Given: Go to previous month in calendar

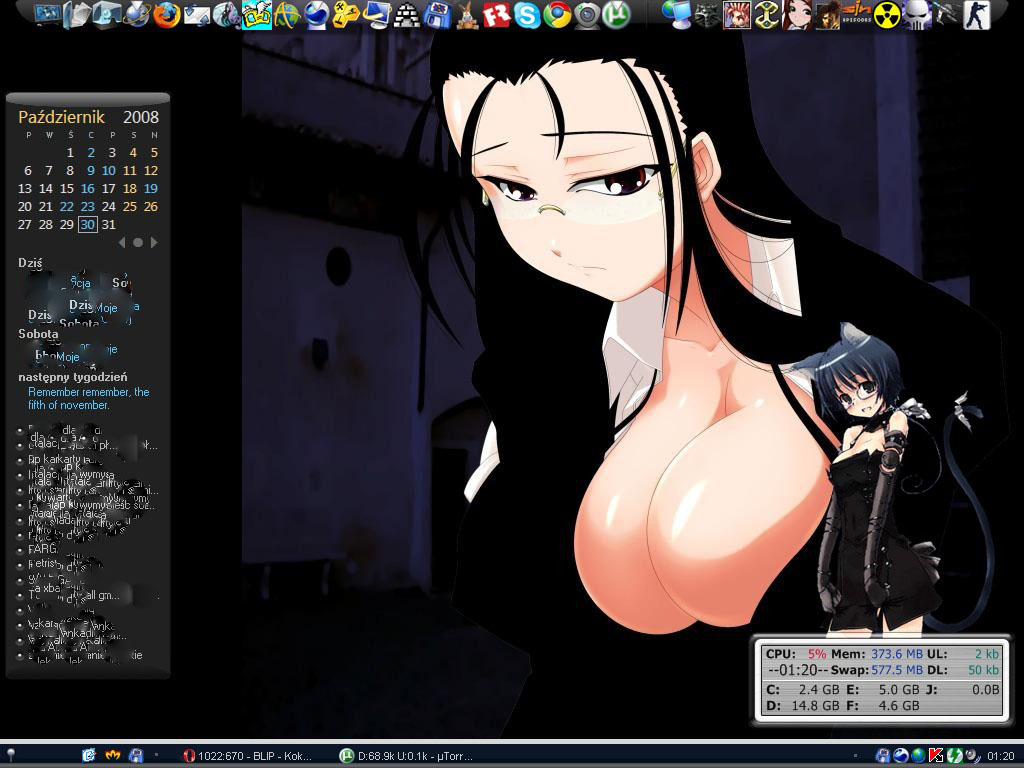Looking at the screenshot, I should click(122, 242).
